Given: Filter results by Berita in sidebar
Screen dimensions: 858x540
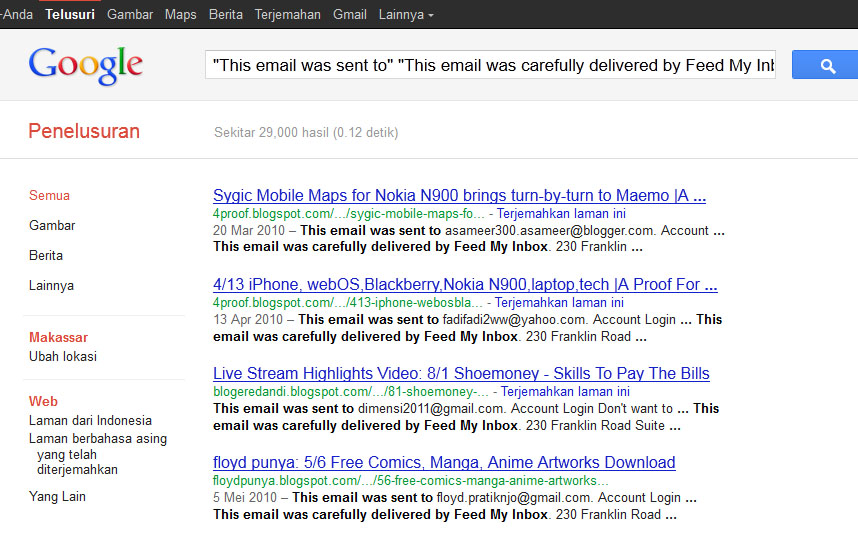Looking at the screenshot, I should pyautogui.click(x=46, y=255).
